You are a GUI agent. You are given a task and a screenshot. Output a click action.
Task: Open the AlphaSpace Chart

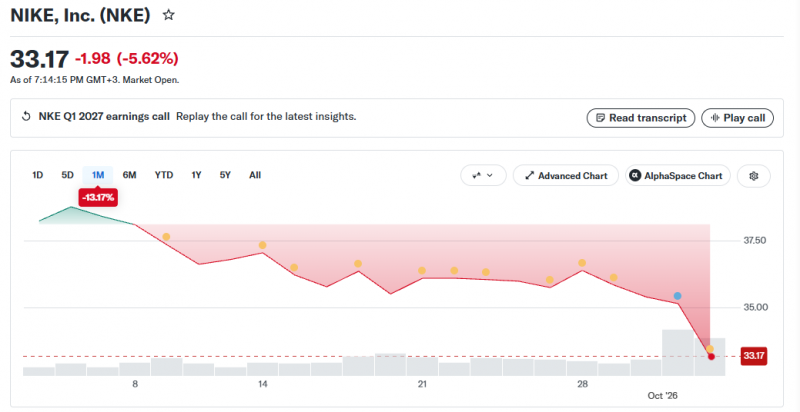click(678, 176)
